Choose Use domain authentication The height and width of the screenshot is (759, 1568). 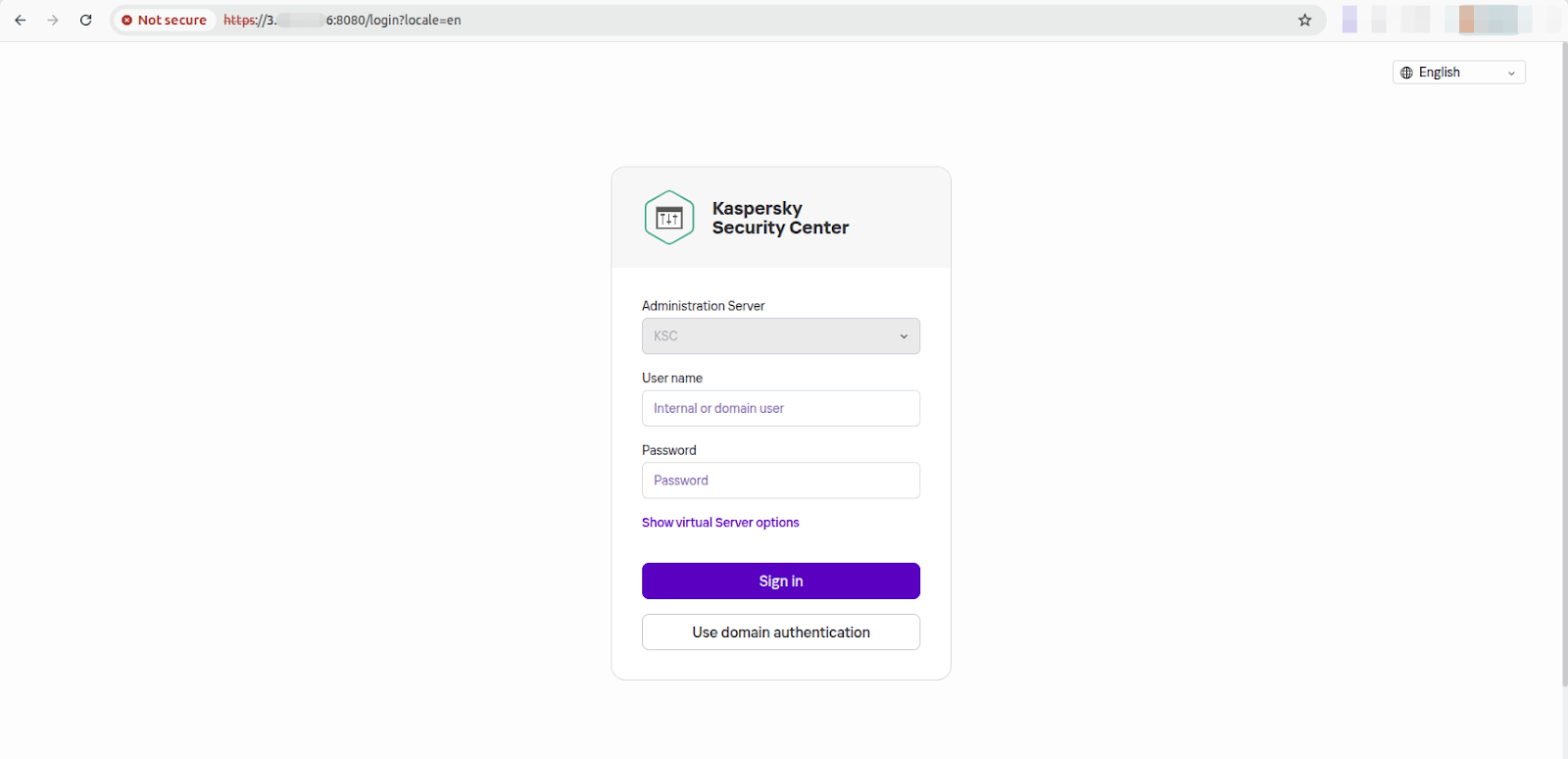(780, 632)
